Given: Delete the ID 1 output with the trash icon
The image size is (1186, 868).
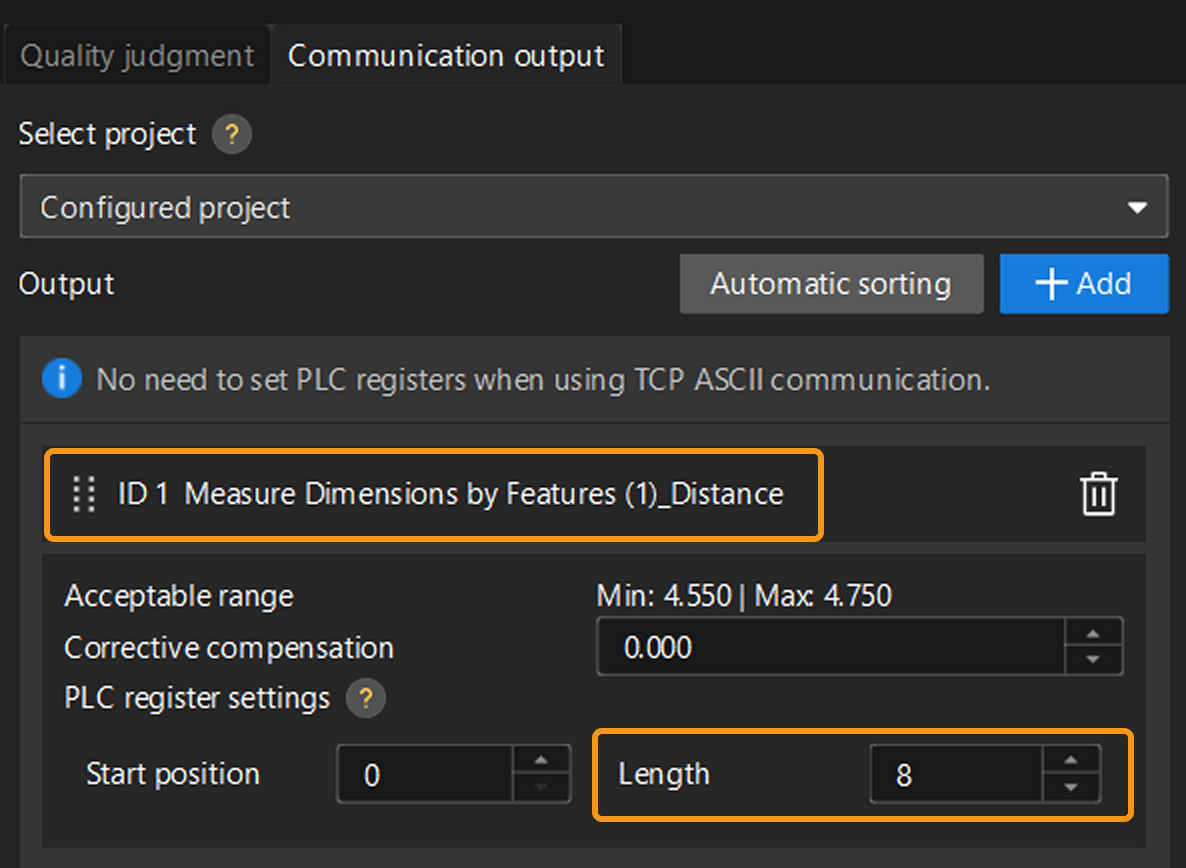Looking at the screenshot, I should pos(1098,495).
